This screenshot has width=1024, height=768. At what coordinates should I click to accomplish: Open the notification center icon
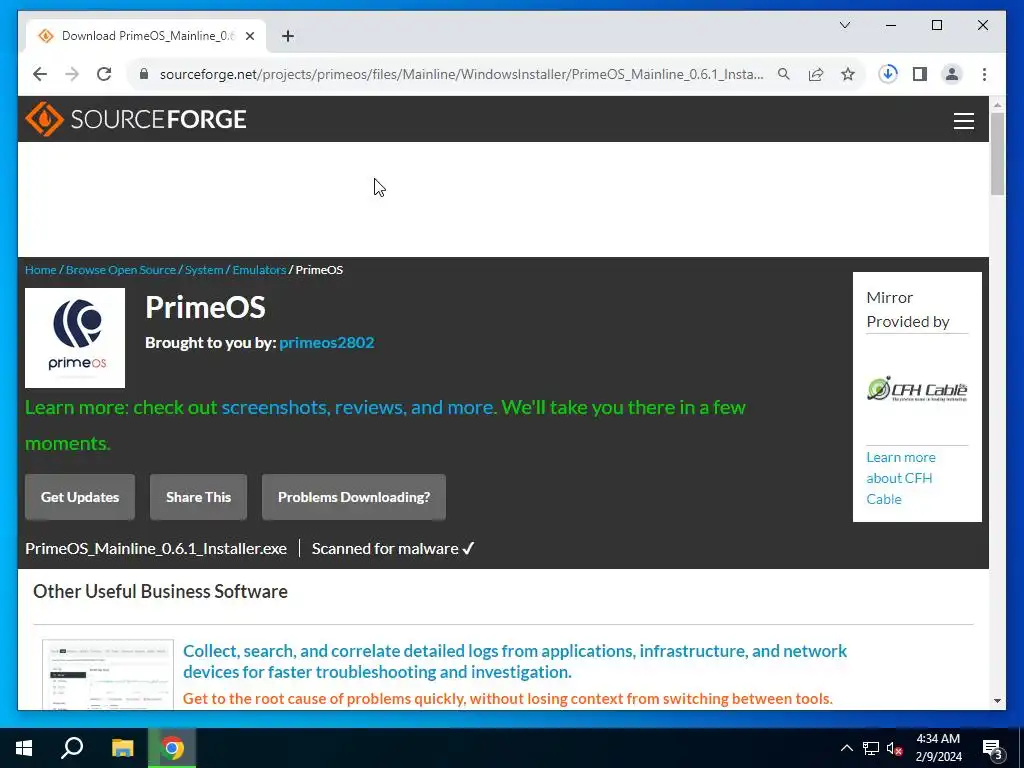993,748
